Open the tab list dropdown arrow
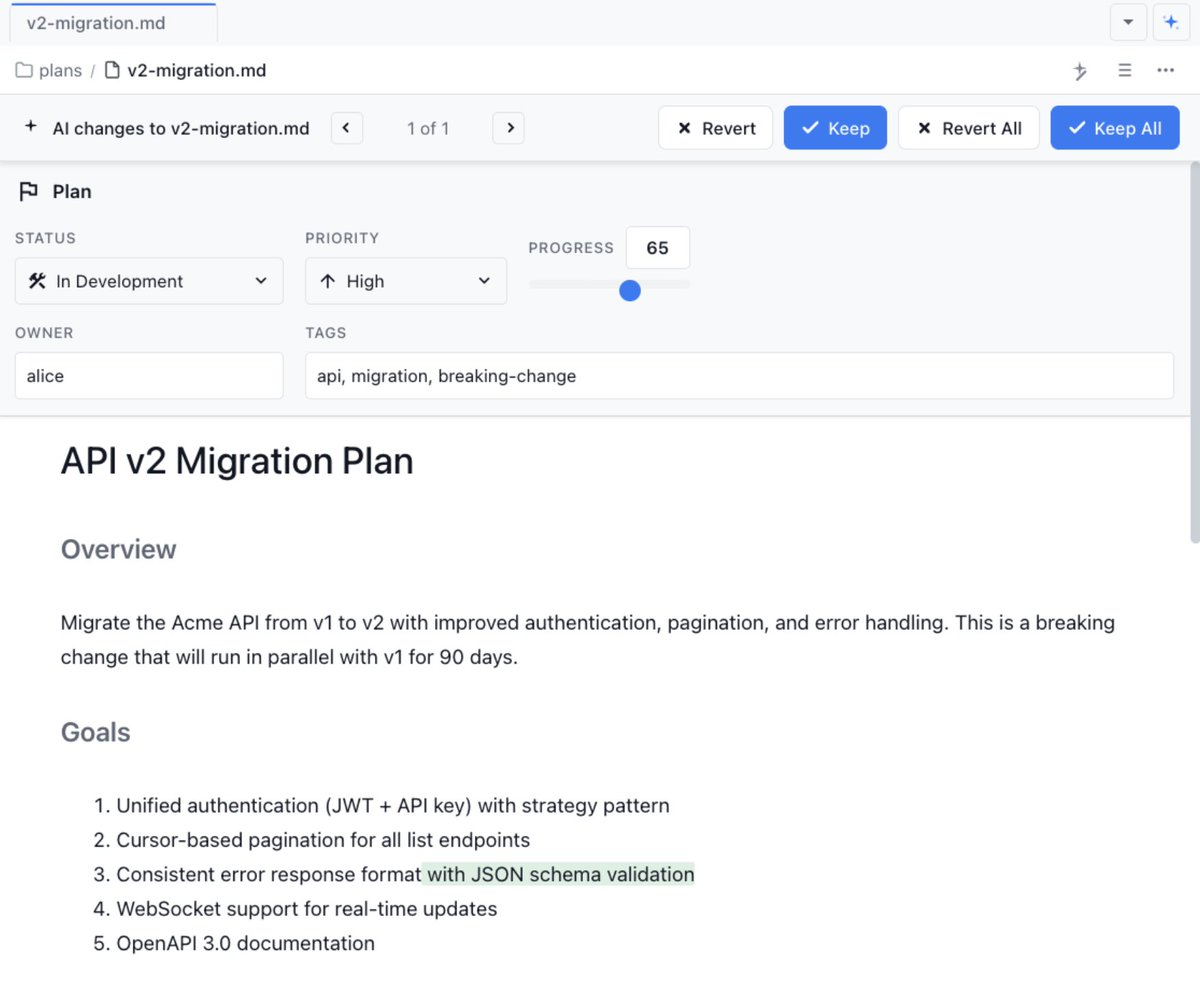Screen dimensions: 1200x989 (x=1128, y=22)
